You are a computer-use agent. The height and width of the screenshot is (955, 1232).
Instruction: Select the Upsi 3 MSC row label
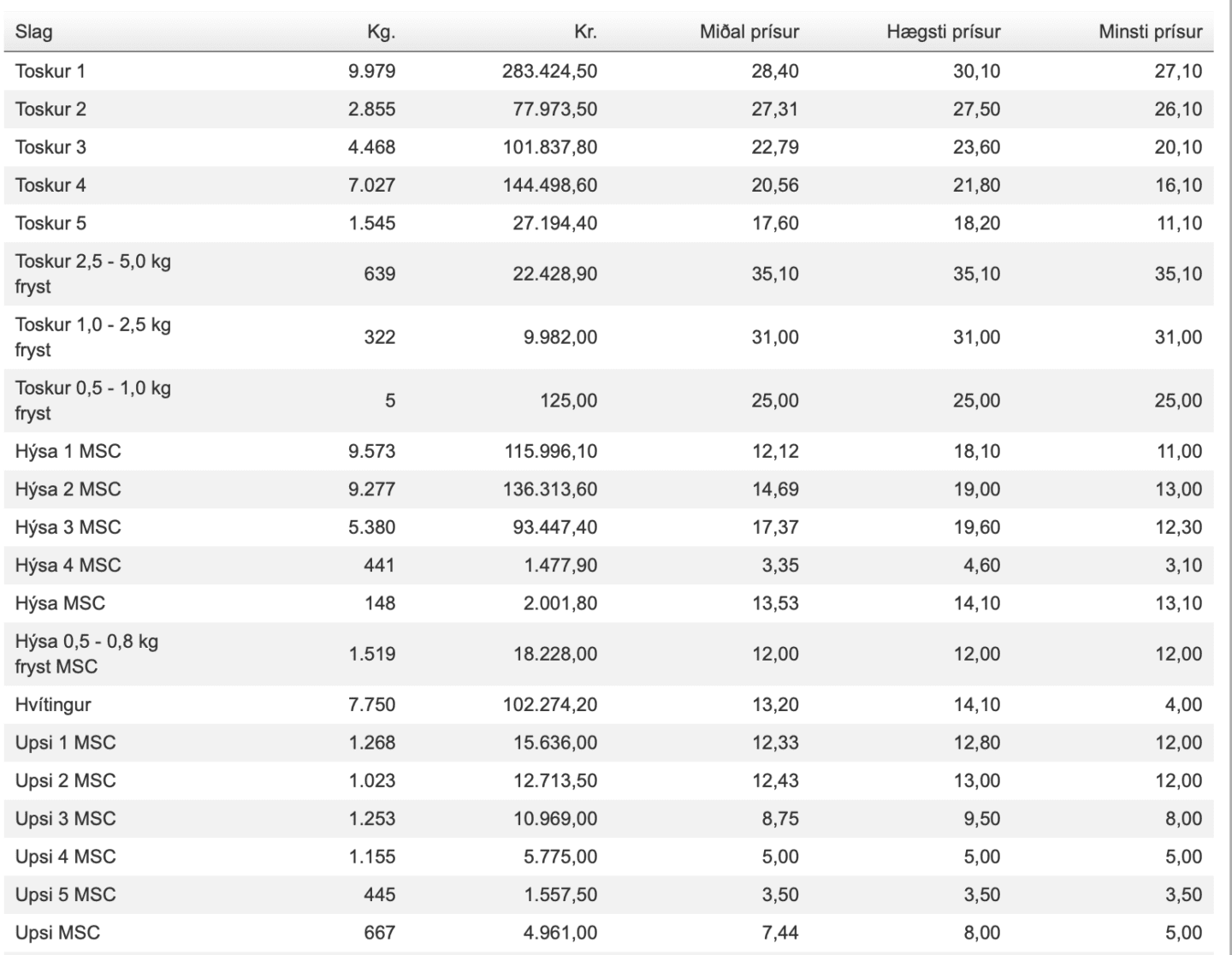65,818
